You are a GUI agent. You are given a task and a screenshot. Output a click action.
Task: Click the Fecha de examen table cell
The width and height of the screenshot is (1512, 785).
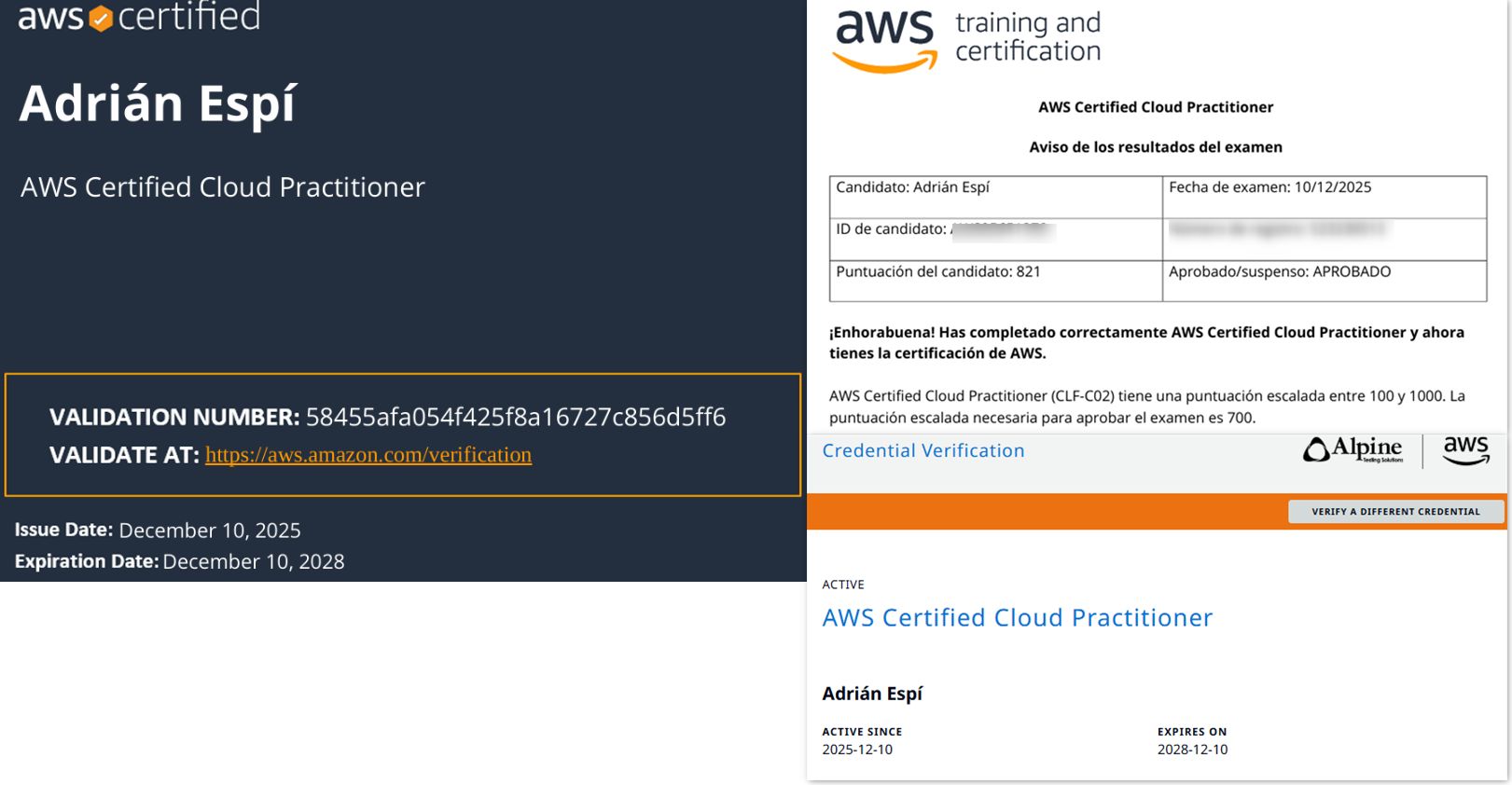(1324, 197)
